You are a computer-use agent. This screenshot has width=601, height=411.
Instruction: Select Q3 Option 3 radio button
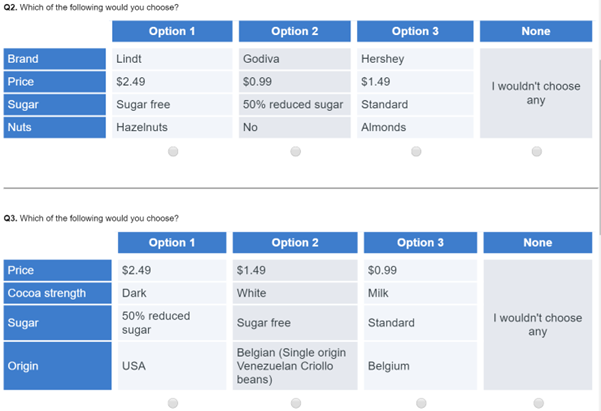(421, 403)
